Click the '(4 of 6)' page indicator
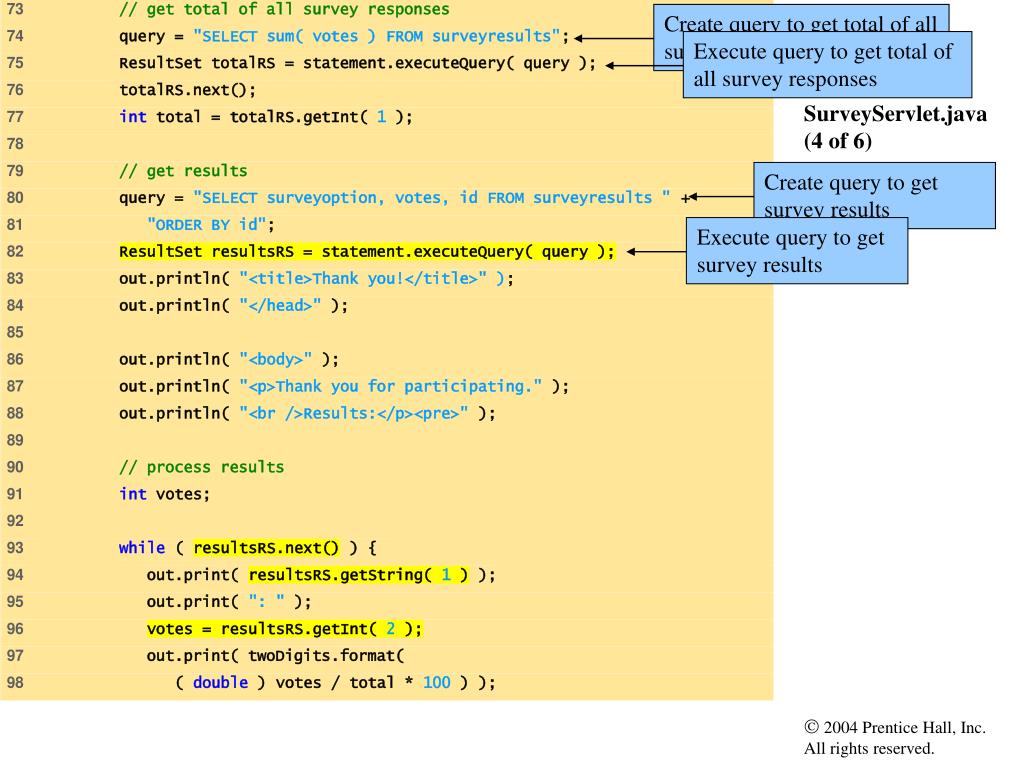 point(837,141)
